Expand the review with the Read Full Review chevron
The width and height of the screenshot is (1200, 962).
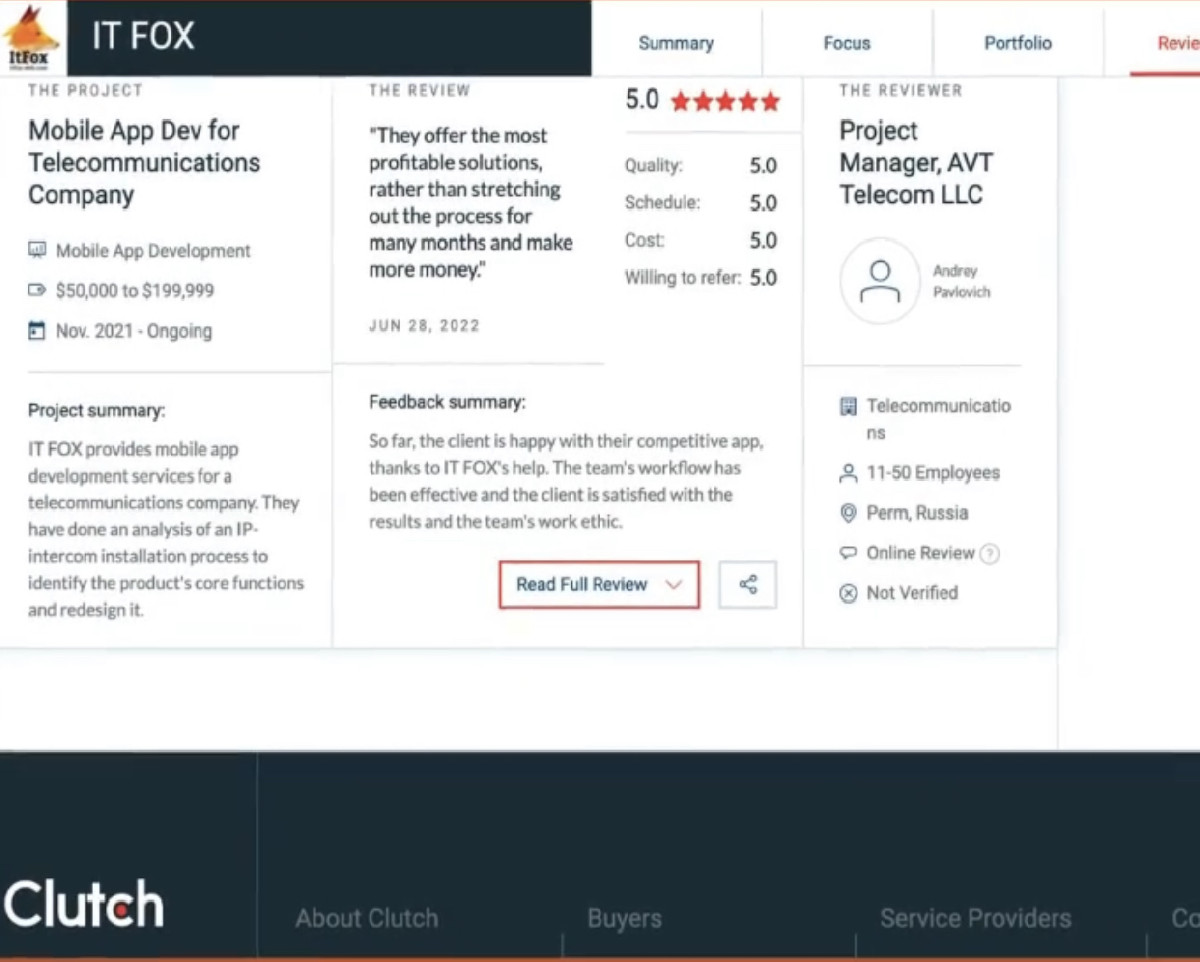click(x=673, y=585)
